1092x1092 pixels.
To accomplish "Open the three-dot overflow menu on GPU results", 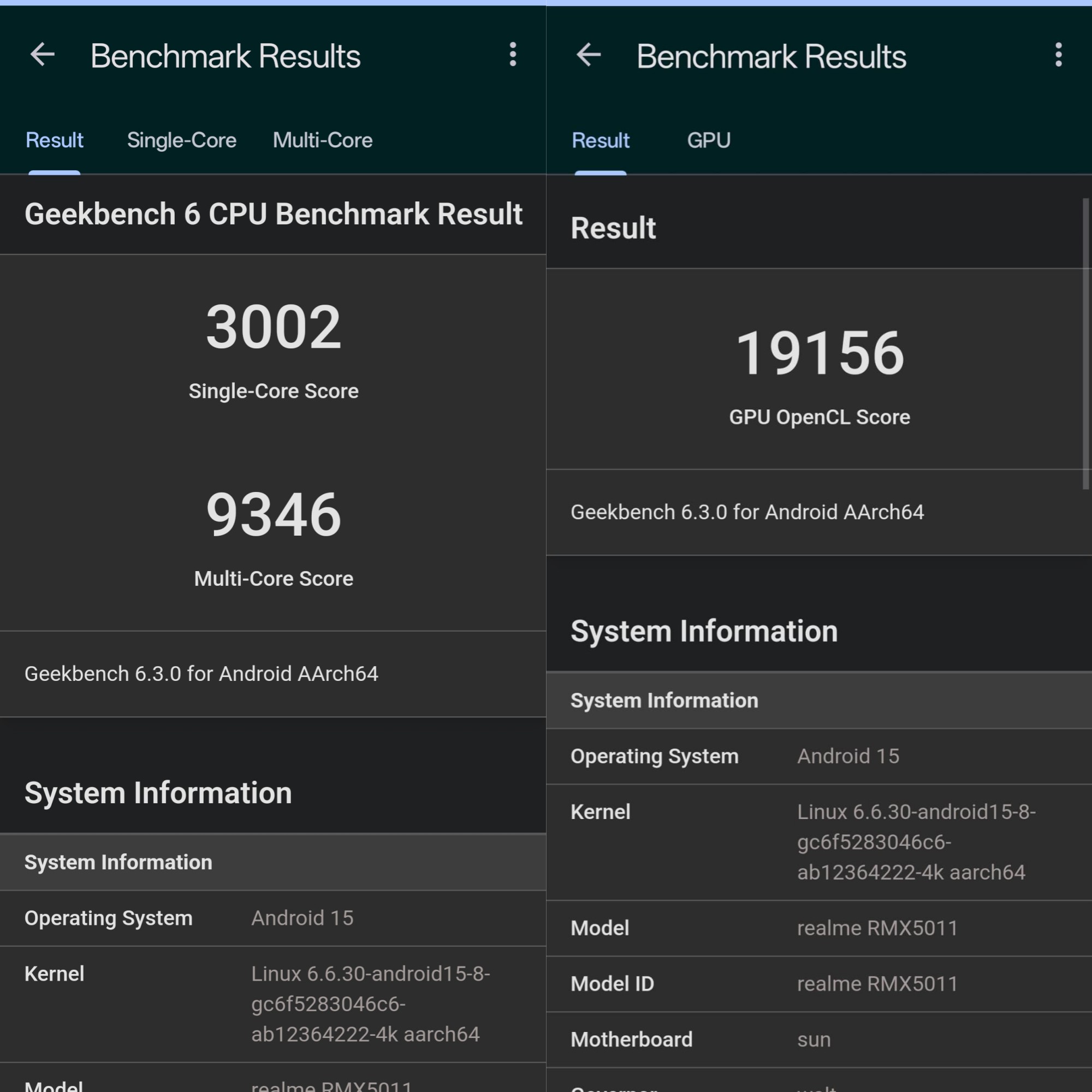I will click(1059, 55).
